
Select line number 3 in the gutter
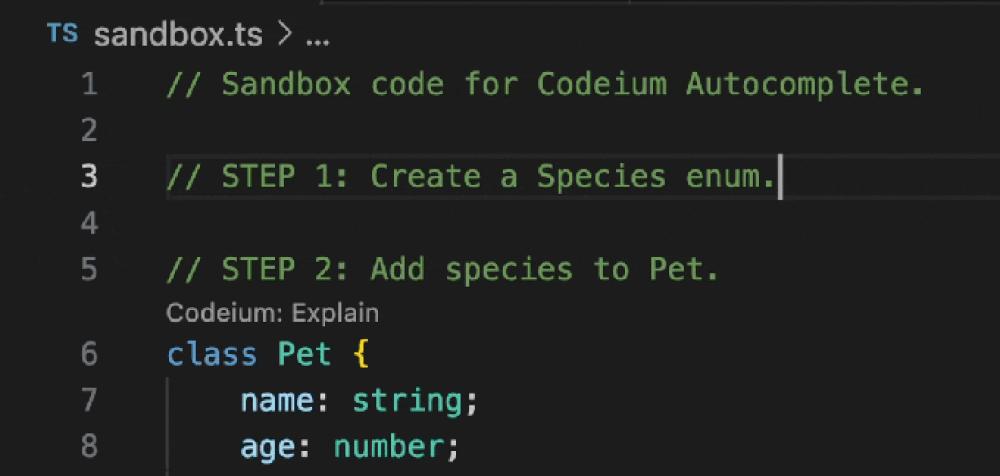(90, 177)
